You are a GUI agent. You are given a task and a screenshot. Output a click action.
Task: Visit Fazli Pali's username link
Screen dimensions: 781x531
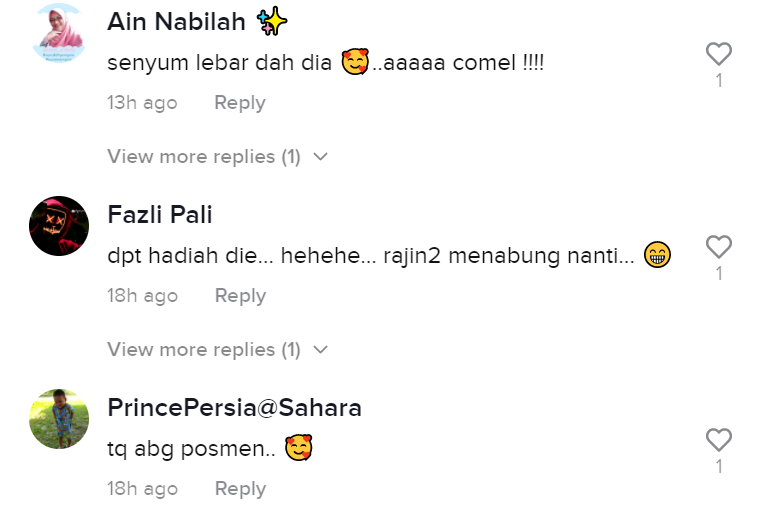160,215
